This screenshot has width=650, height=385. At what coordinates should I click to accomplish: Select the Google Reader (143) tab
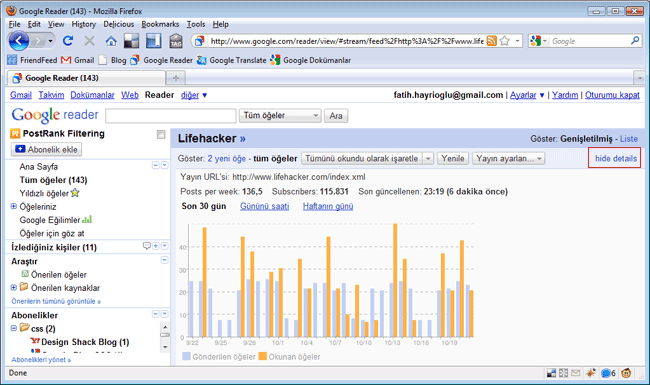(x=86, y=78)
